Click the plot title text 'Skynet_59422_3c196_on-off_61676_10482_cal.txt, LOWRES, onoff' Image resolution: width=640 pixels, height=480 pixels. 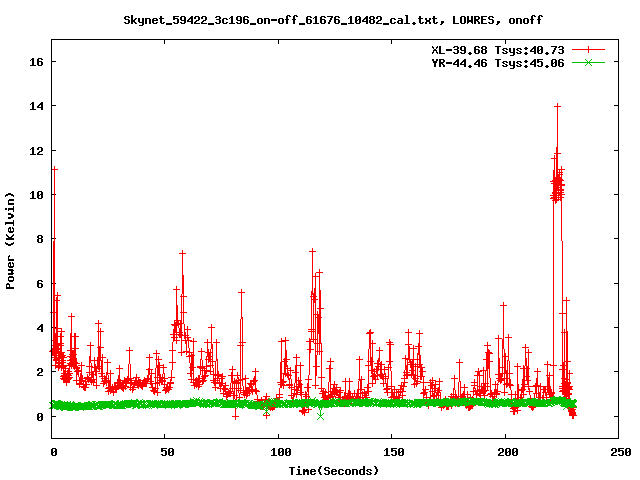click(333, 20)
